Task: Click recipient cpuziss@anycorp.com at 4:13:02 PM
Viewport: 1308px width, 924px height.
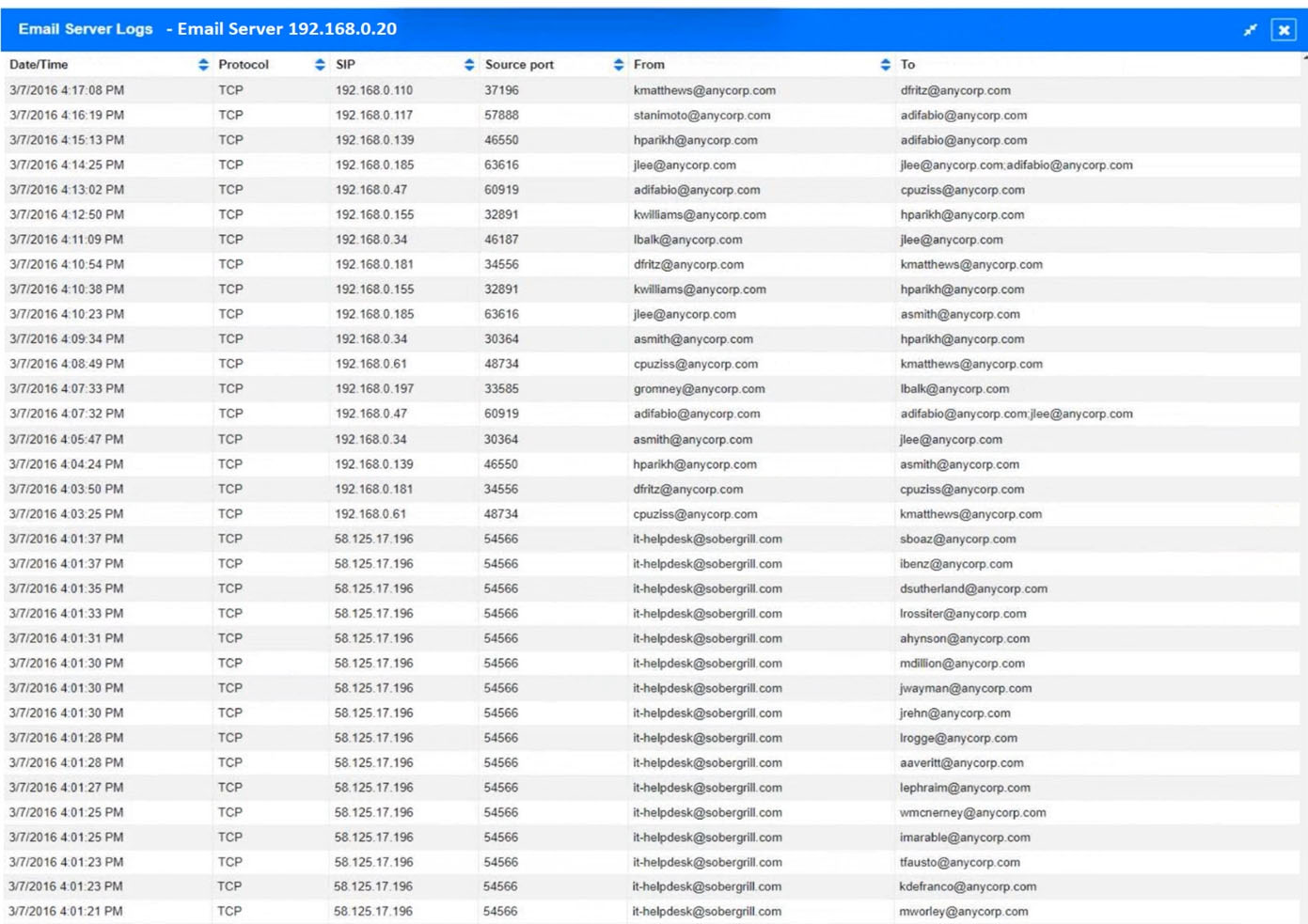Action: coord(962,190)
